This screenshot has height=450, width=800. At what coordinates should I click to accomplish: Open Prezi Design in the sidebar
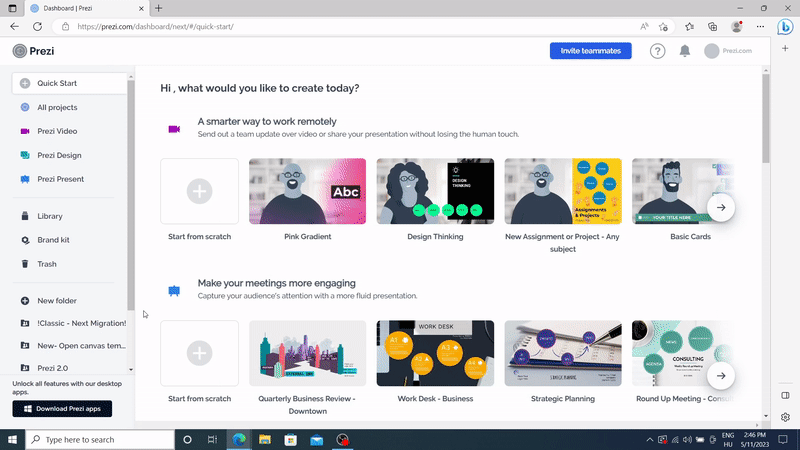click(59, 155)
